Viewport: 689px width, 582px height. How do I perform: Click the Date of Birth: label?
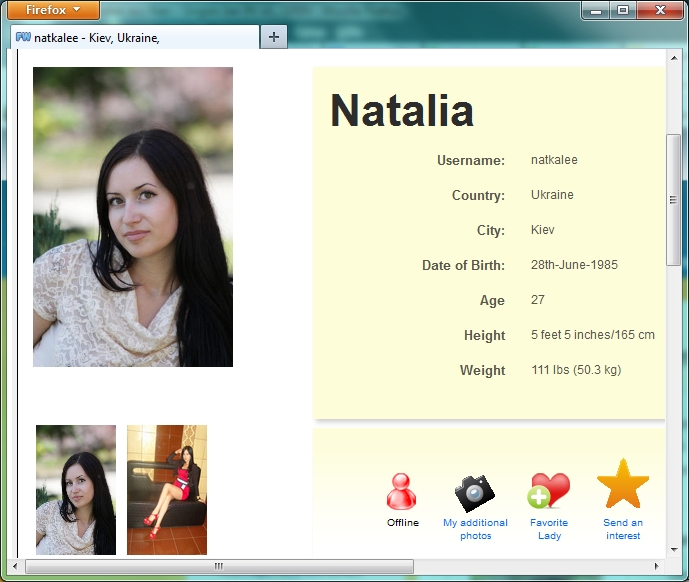tap(463, 266)
